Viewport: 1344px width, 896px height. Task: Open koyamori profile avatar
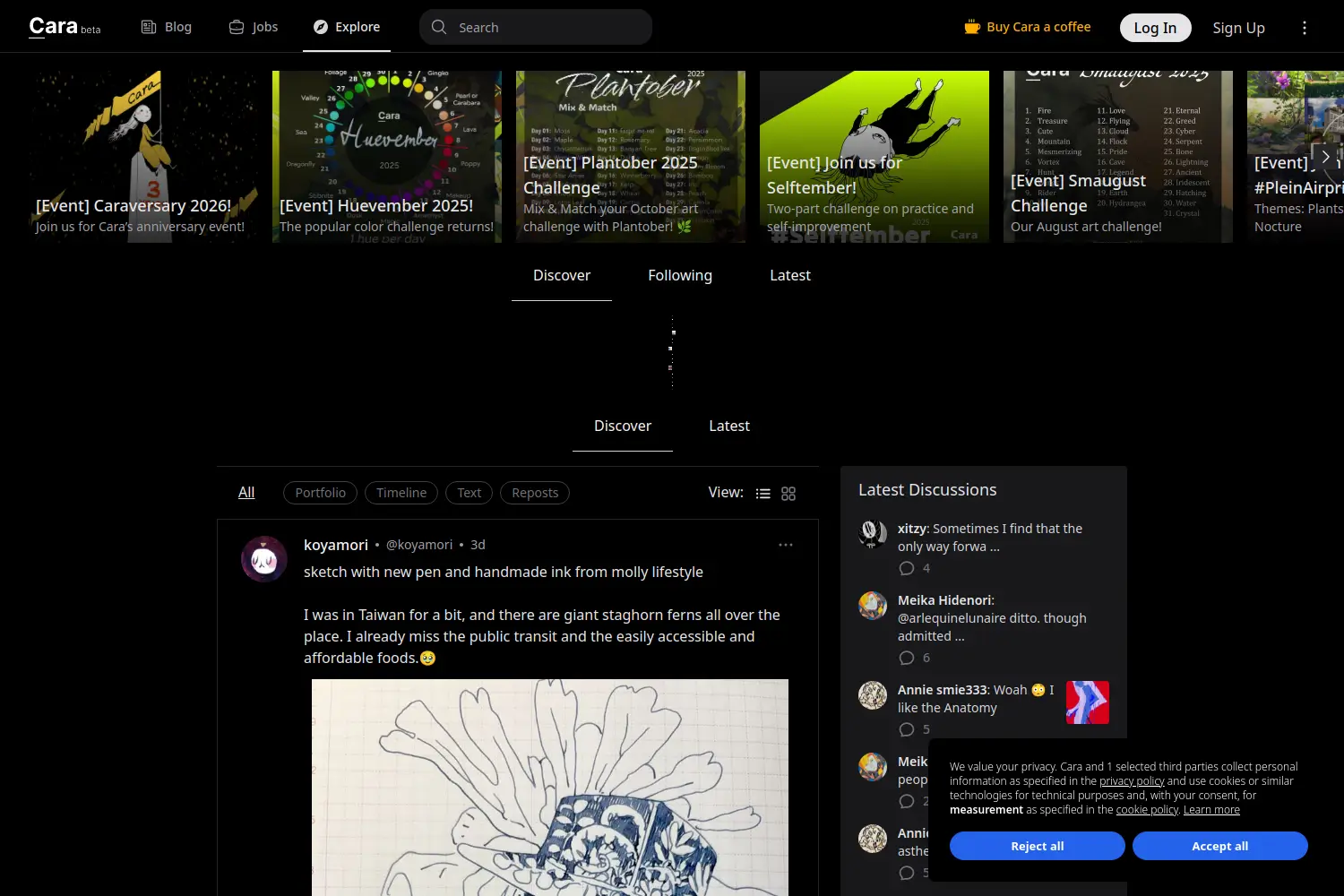[264, 559]
